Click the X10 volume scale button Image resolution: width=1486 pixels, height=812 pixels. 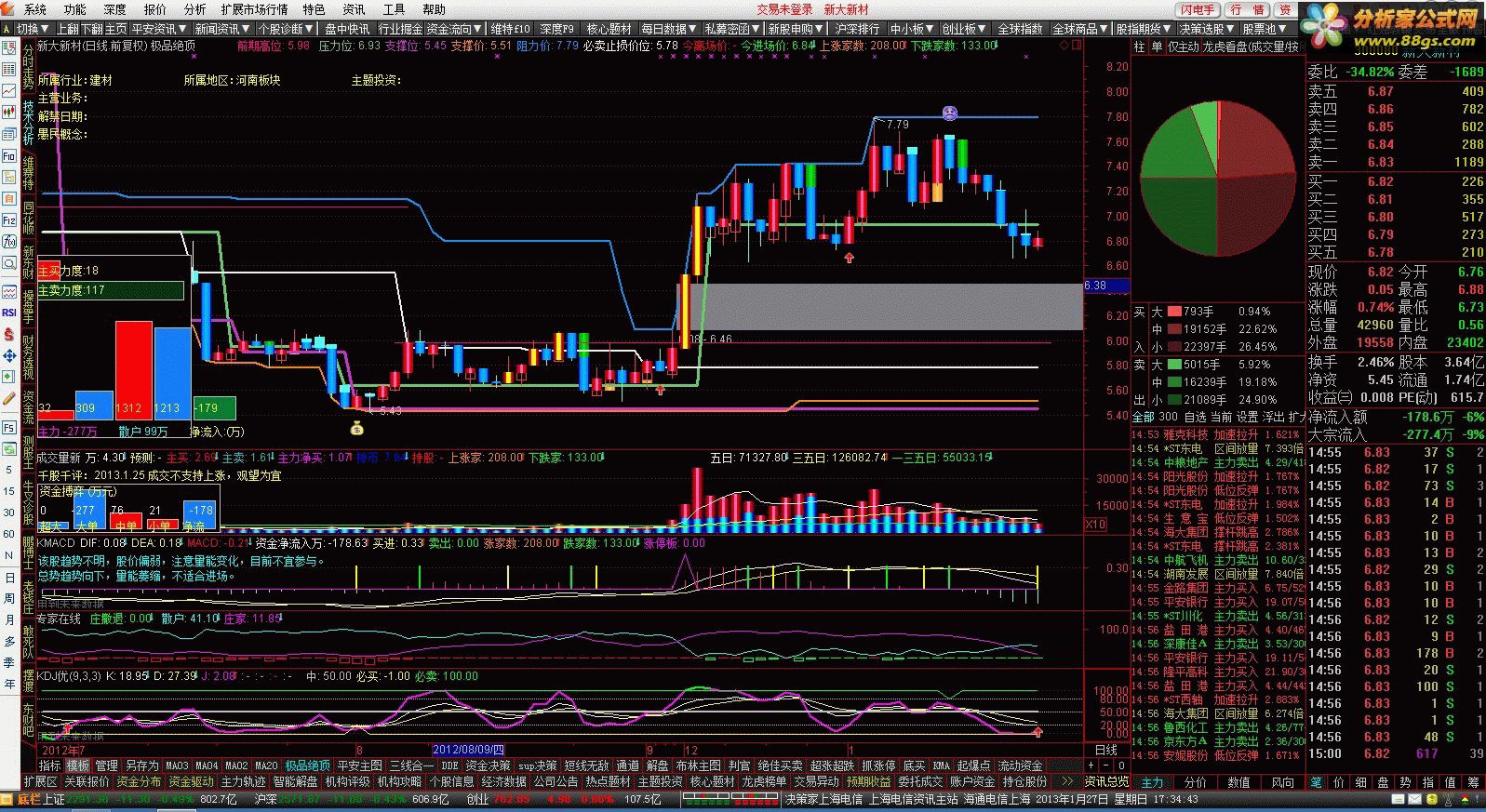[1095, 525]
